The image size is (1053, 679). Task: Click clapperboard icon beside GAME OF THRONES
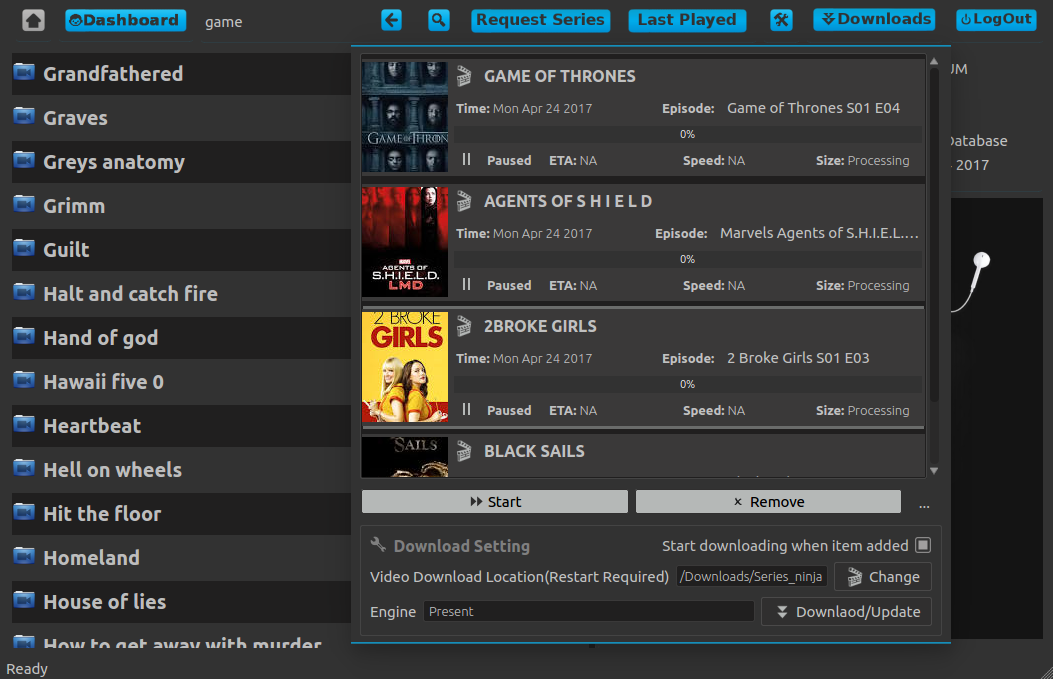tap(464, 76)
